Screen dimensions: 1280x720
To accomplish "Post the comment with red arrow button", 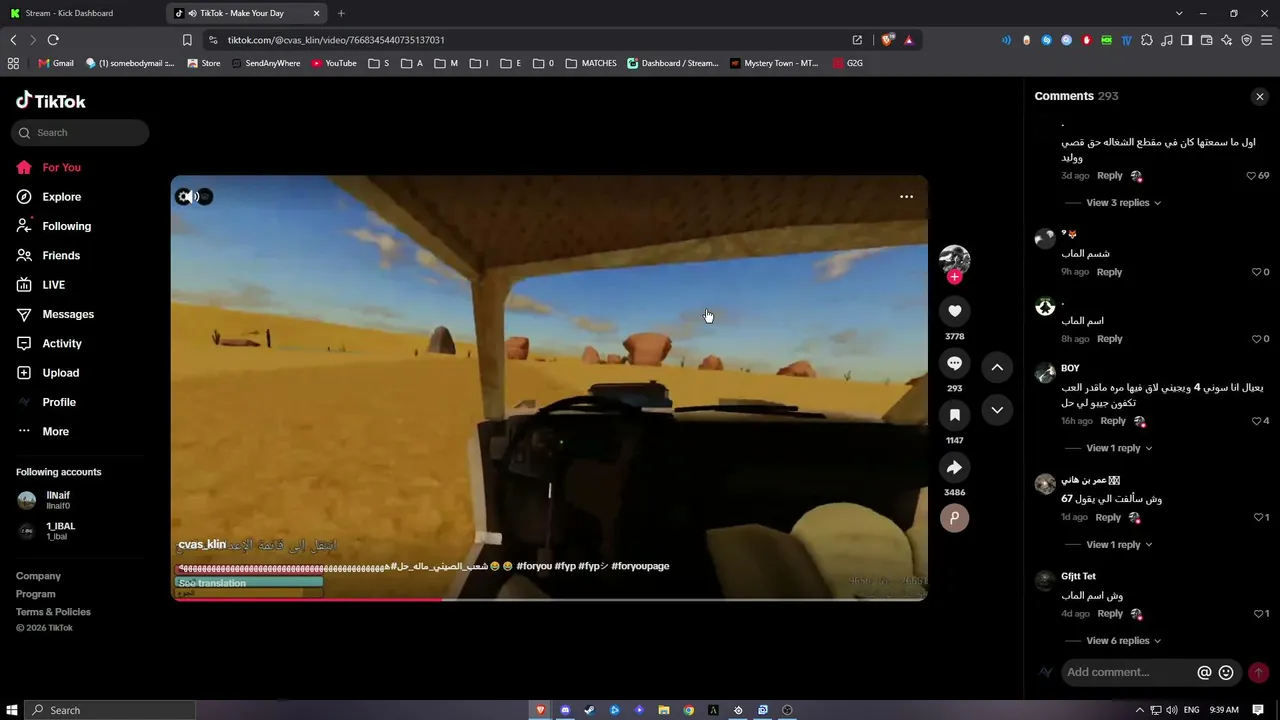I will tap(1258, 673).
